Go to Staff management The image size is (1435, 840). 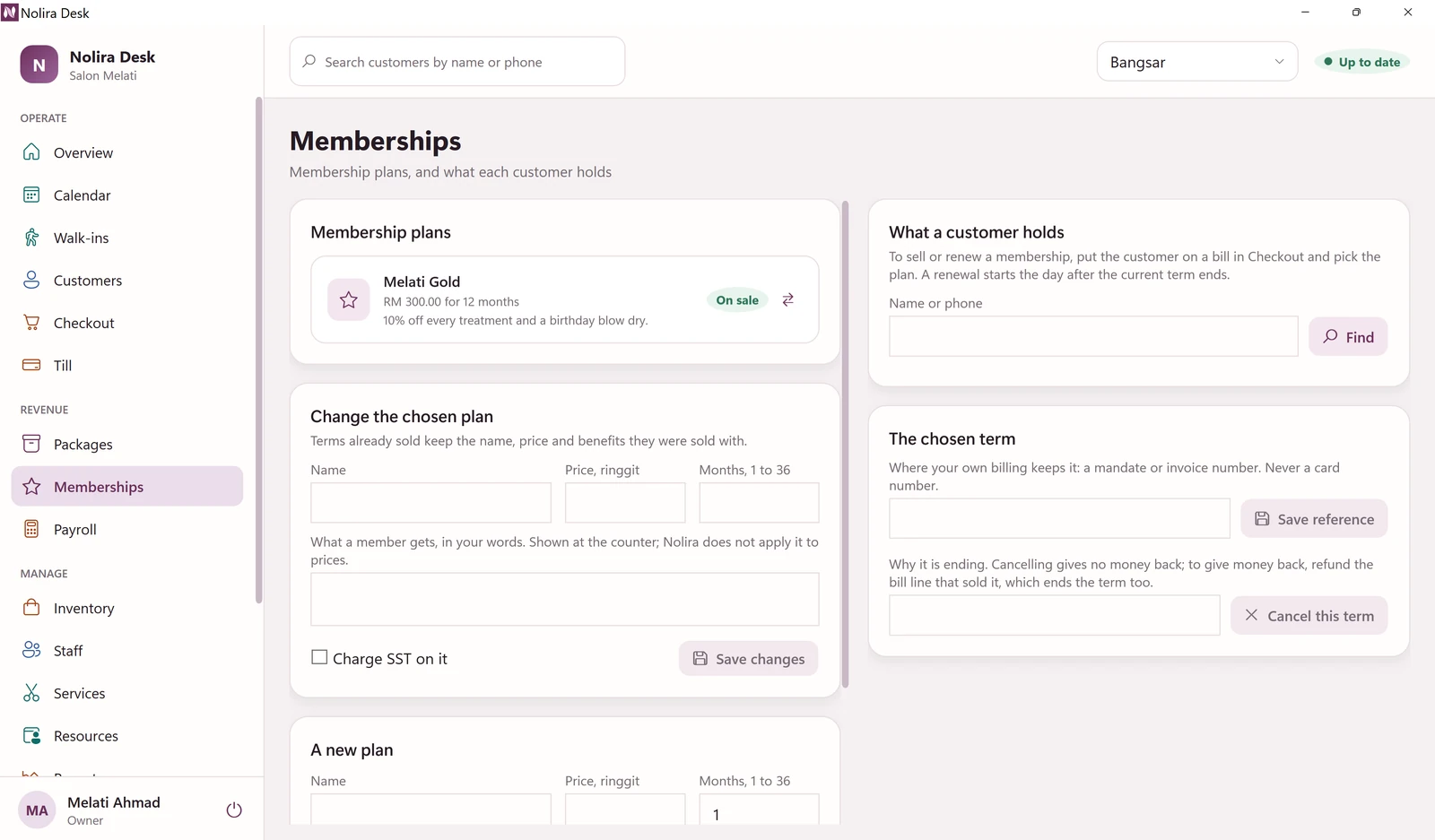coord(126,651)
